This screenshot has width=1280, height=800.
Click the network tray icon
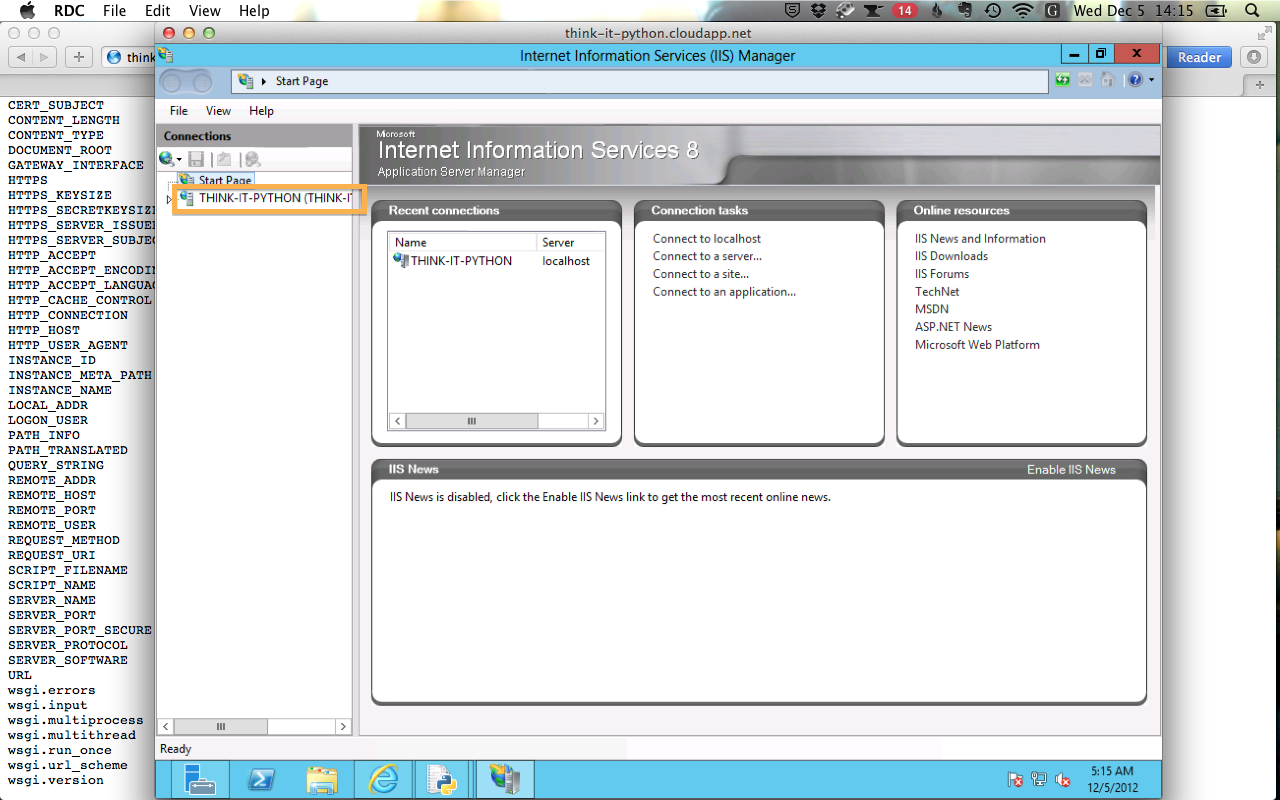tap(1039, 780)
